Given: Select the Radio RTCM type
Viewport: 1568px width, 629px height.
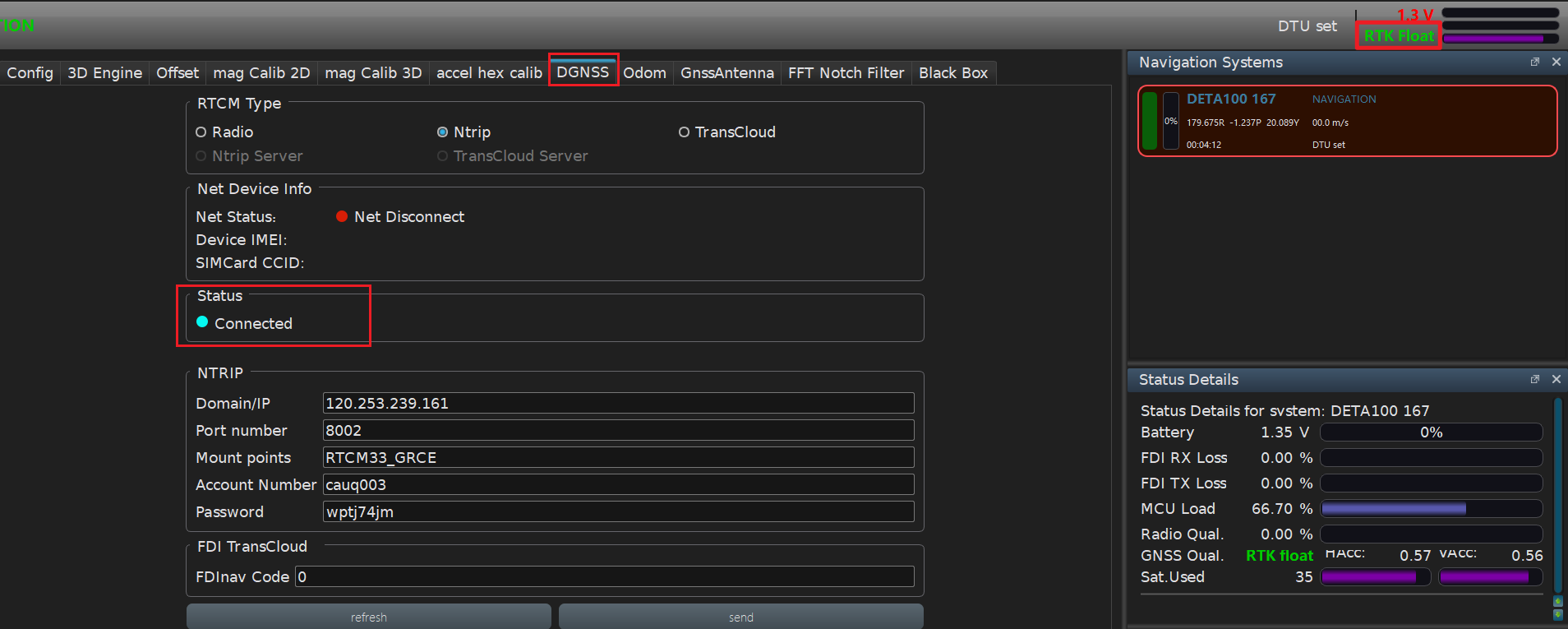Looking at the screenshot, I should point(224,132).
